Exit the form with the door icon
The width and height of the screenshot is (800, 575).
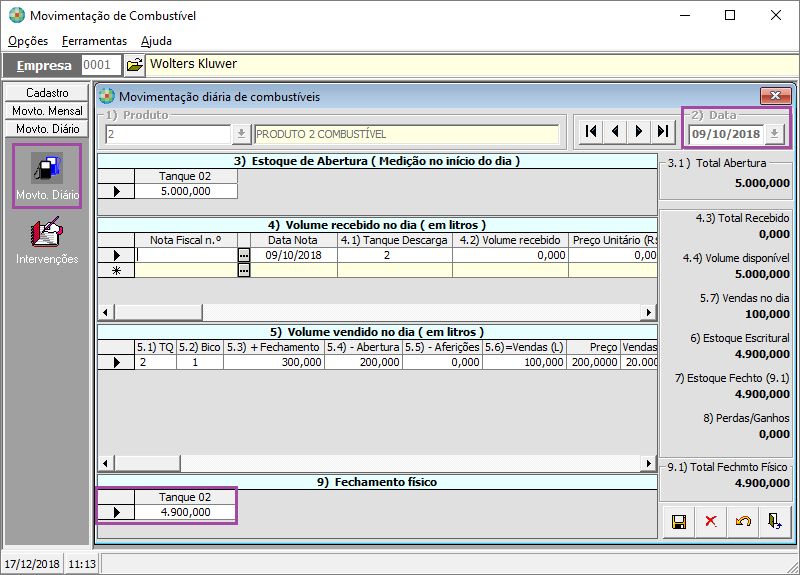click(775, 522)
